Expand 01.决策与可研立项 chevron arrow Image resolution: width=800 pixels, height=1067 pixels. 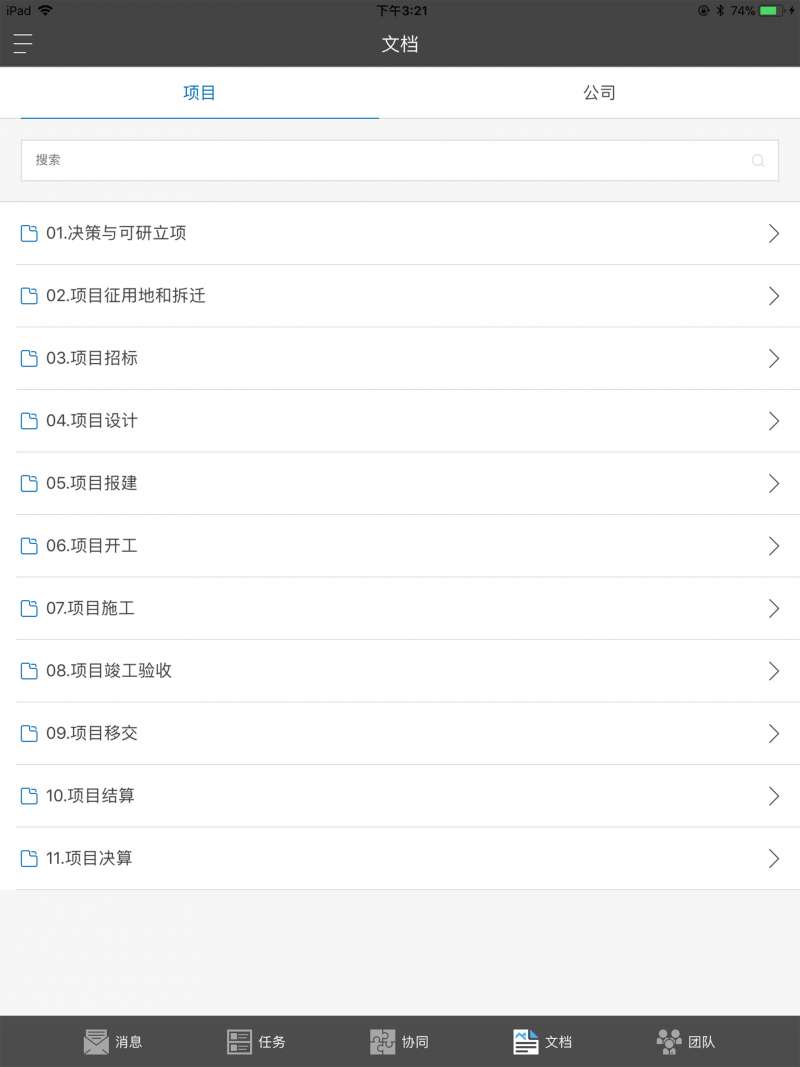click(773, 233)
